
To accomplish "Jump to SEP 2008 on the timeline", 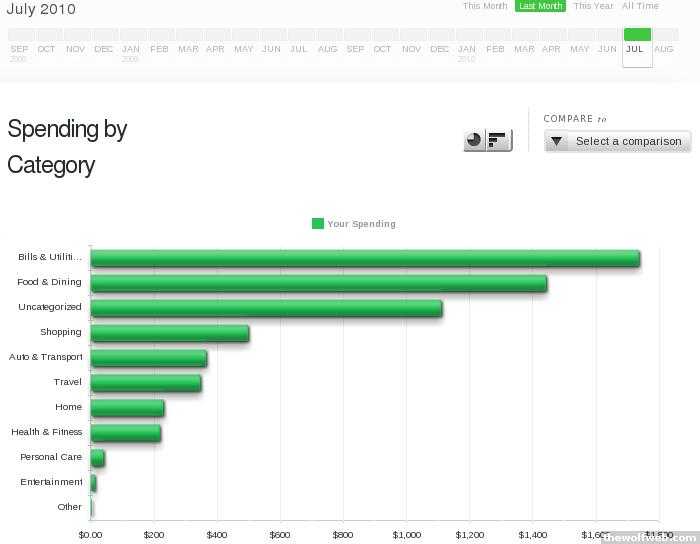I will tap(20, 47).
